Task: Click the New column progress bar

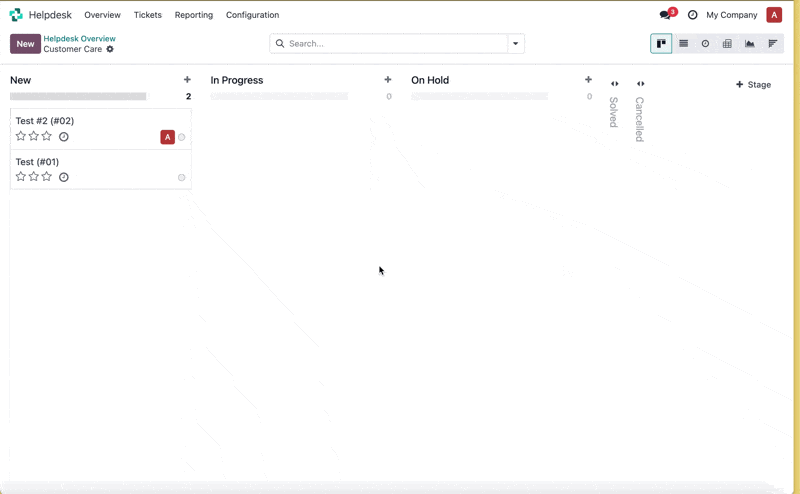Action: pyautogui.click(x=78, y=96)
